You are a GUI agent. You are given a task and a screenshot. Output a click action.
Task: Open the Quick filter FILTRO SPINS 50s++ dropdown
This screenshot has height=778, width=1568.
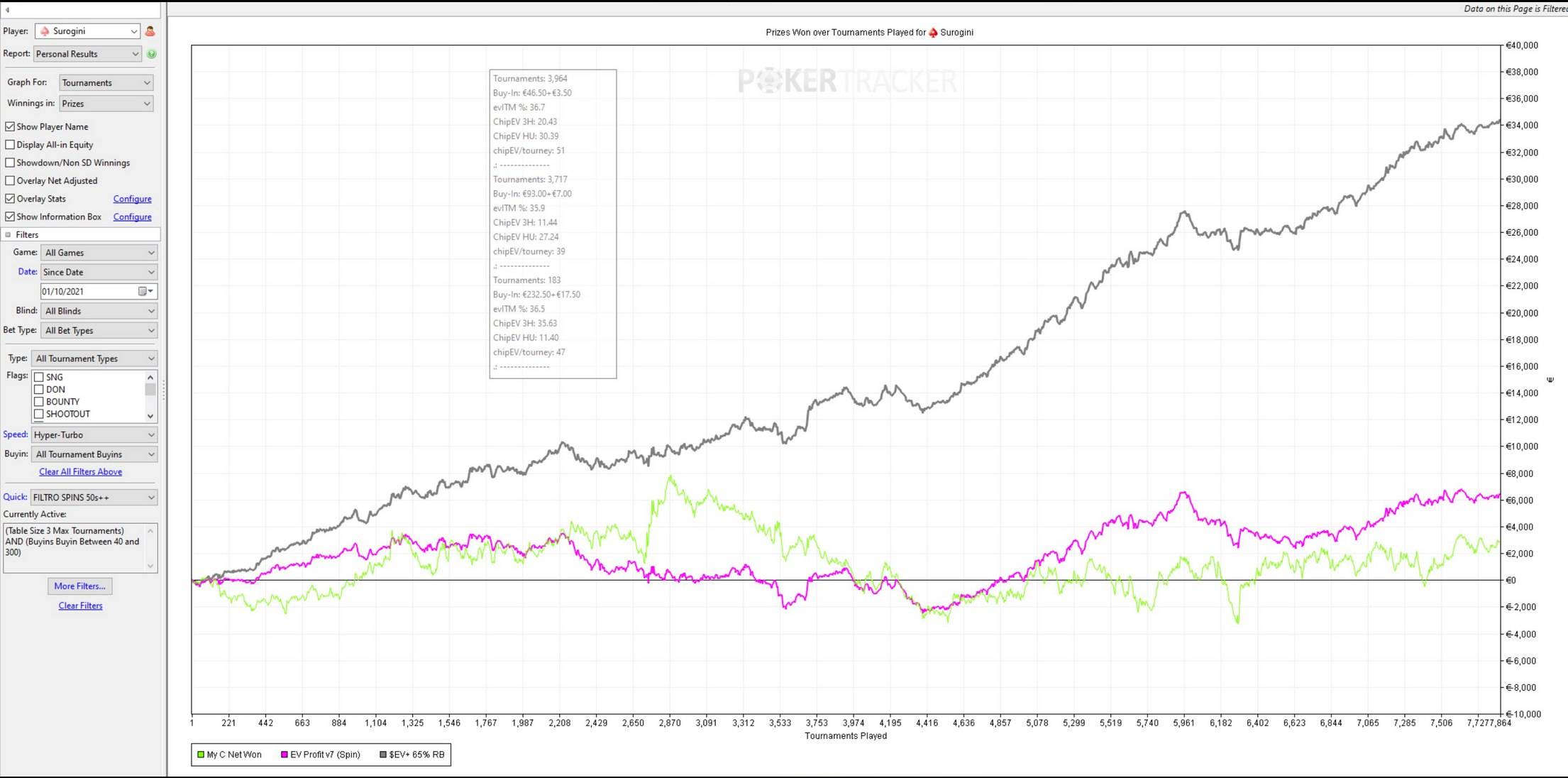tap(94, 498)
